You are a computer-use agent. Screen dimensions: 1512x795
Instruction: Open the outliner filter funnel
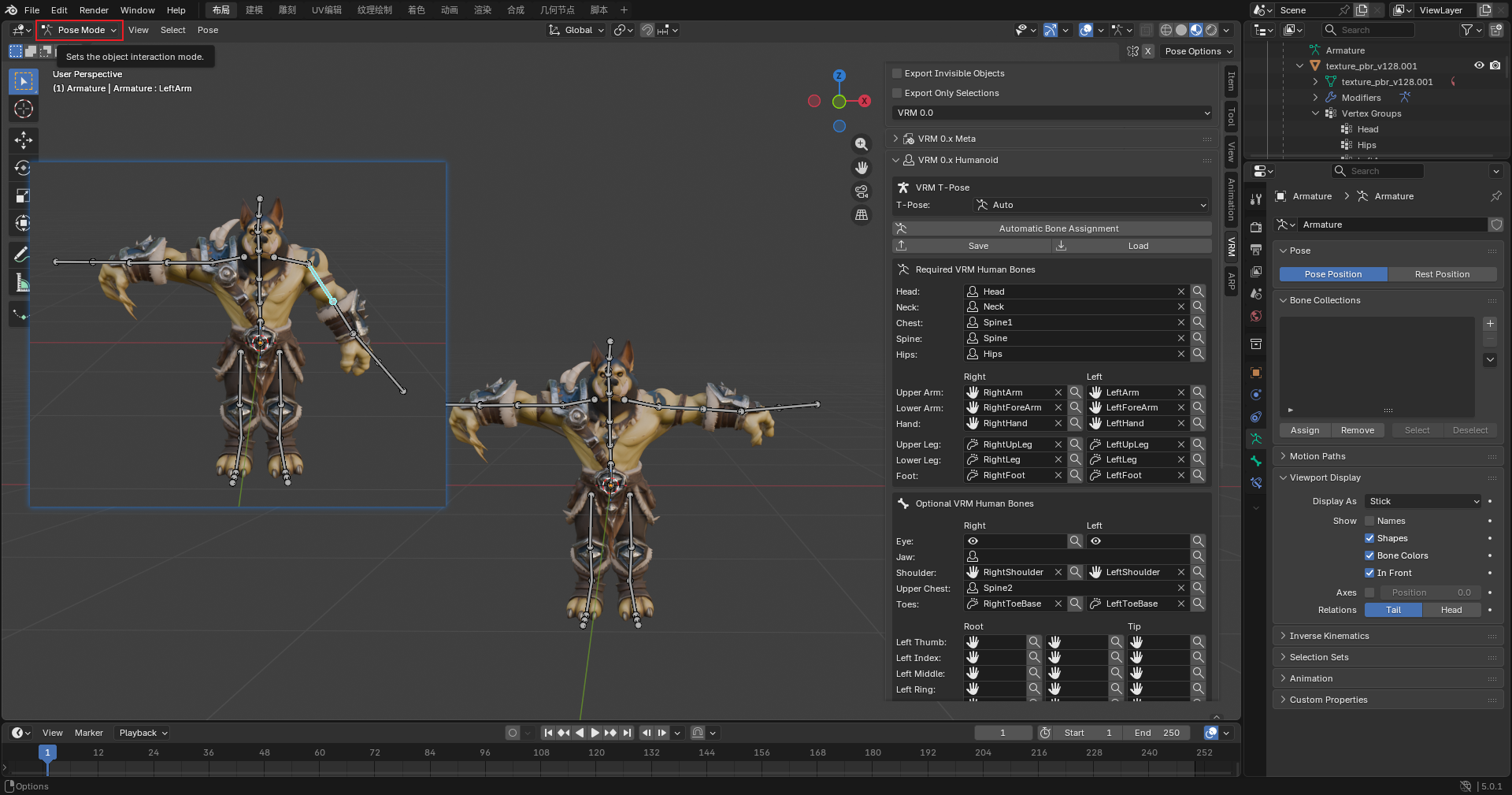click(1467, 30)
